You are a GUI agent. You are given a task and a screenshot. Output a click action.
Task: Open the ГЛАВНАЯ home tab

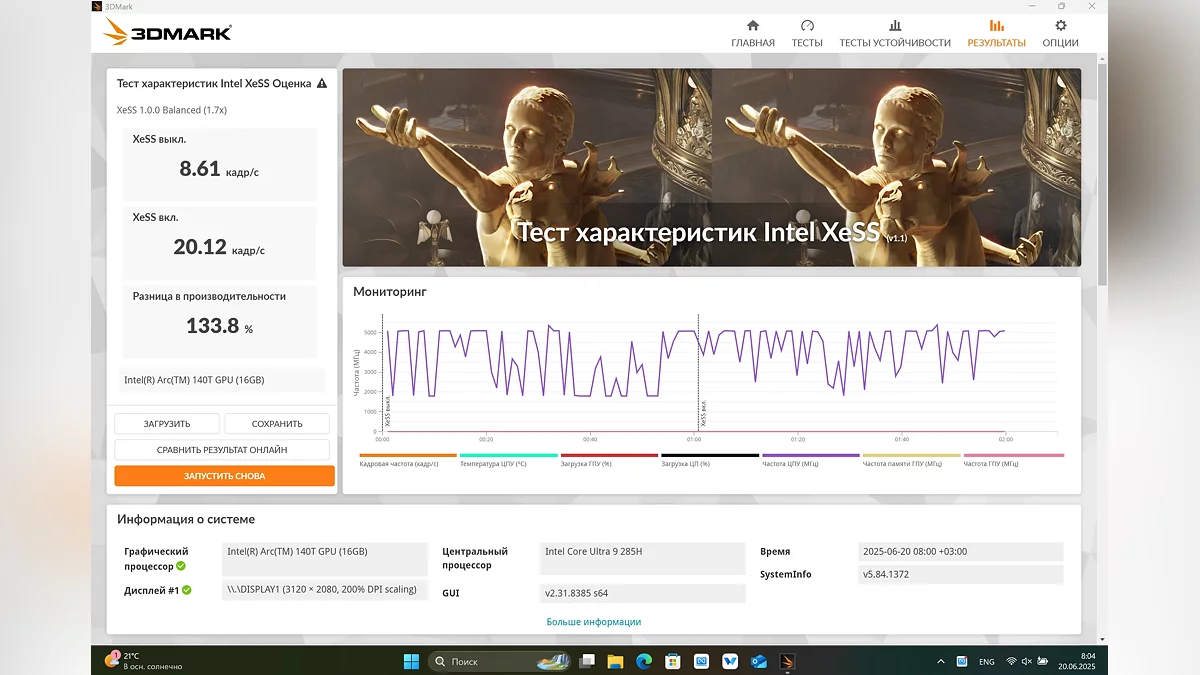pos(752,33)
